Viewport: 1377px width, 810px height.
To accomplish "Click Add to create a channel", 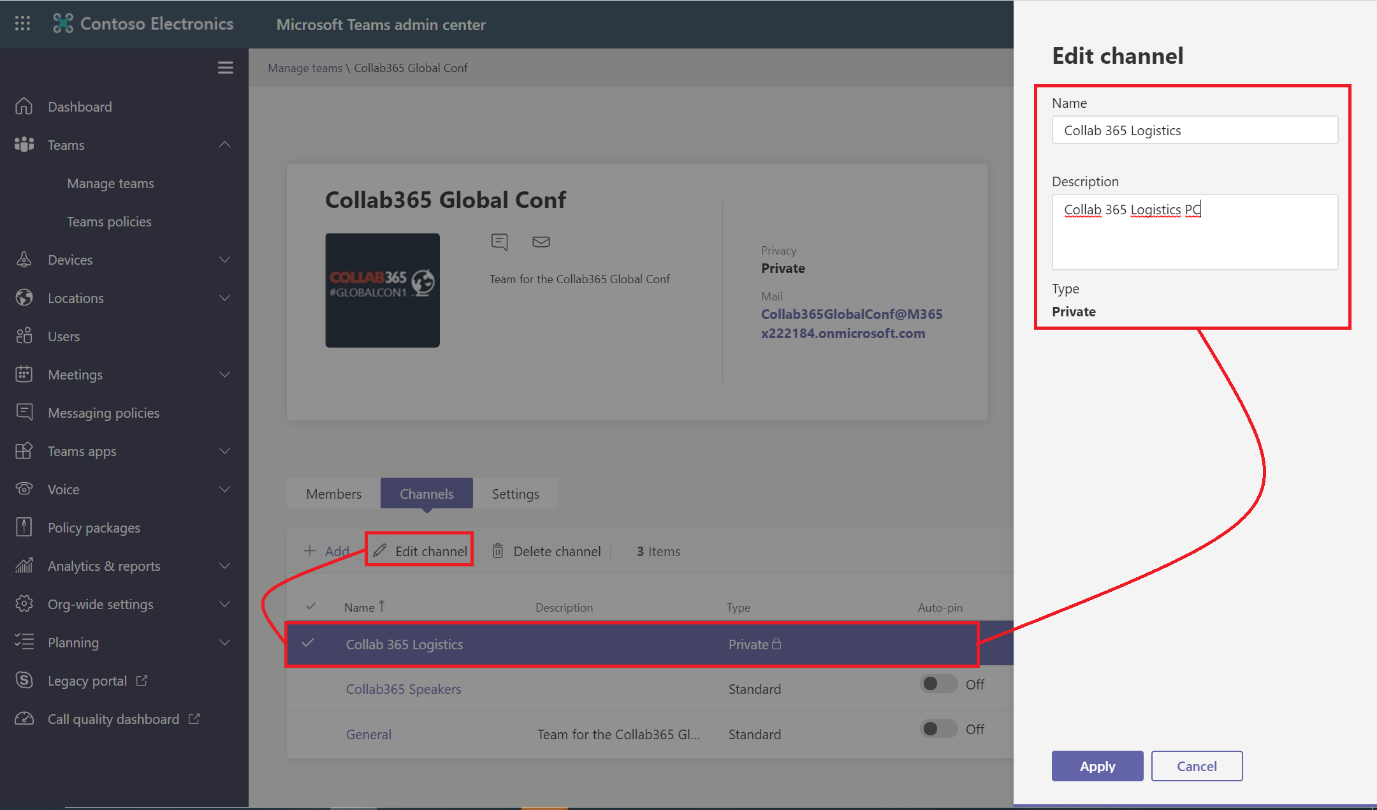I will point(326,551).
